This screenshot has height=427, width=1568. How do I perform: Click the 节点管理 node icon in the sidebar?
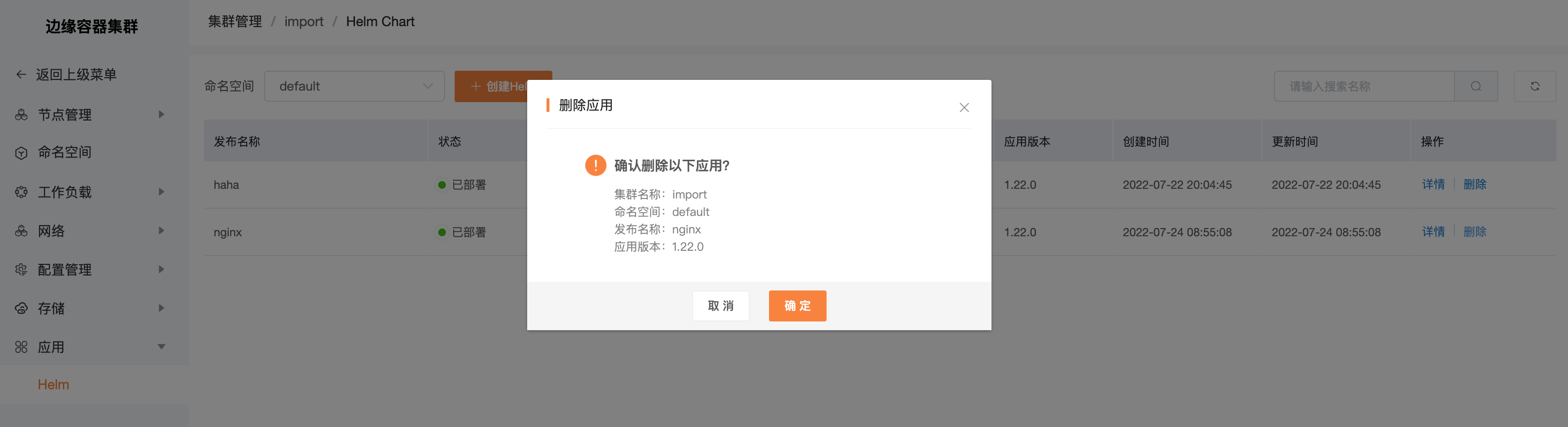tap(21, 115)
